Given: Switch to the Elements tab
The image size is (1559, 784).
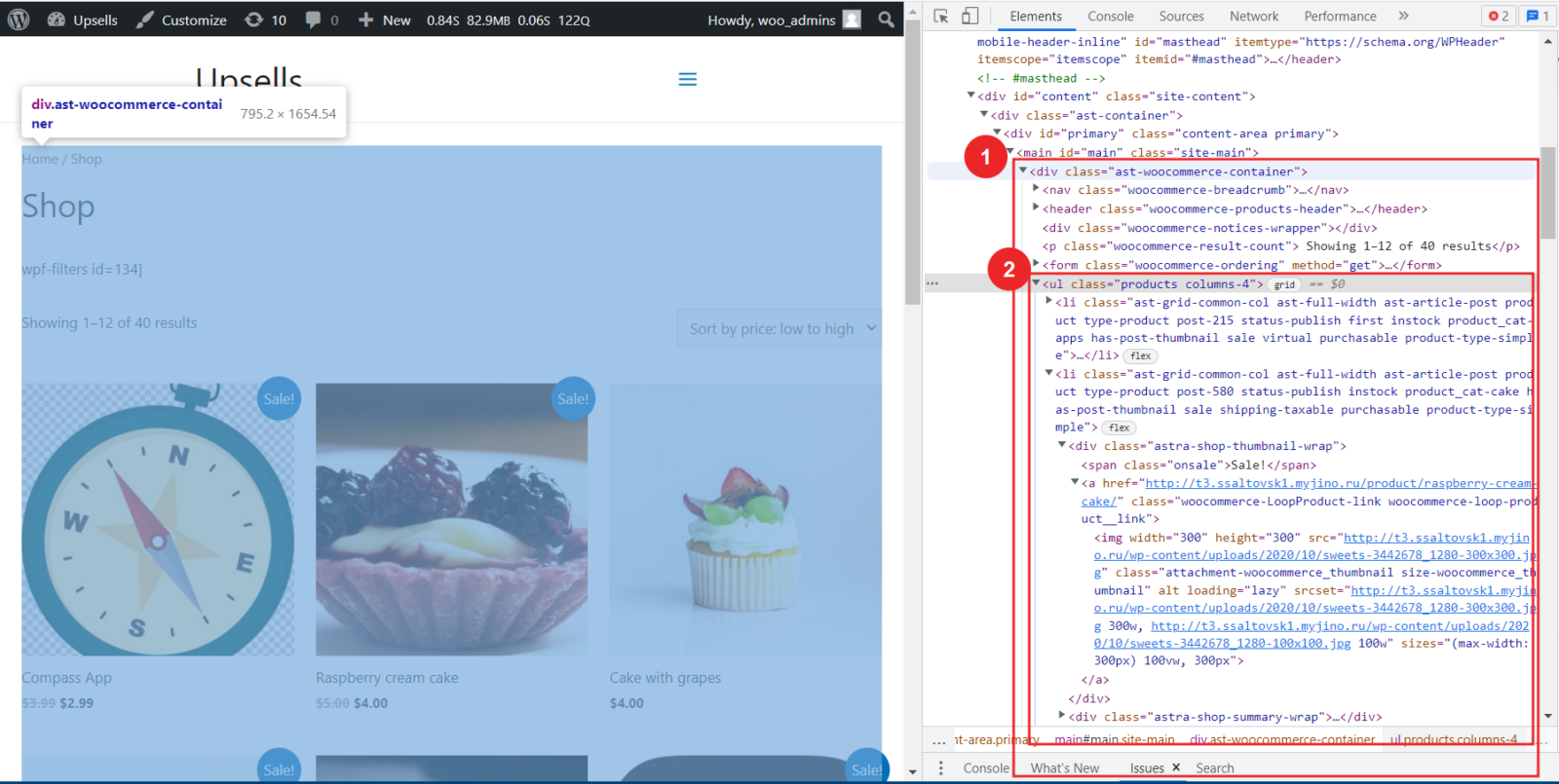Looking at the screenshot, I should point(1036,16).
